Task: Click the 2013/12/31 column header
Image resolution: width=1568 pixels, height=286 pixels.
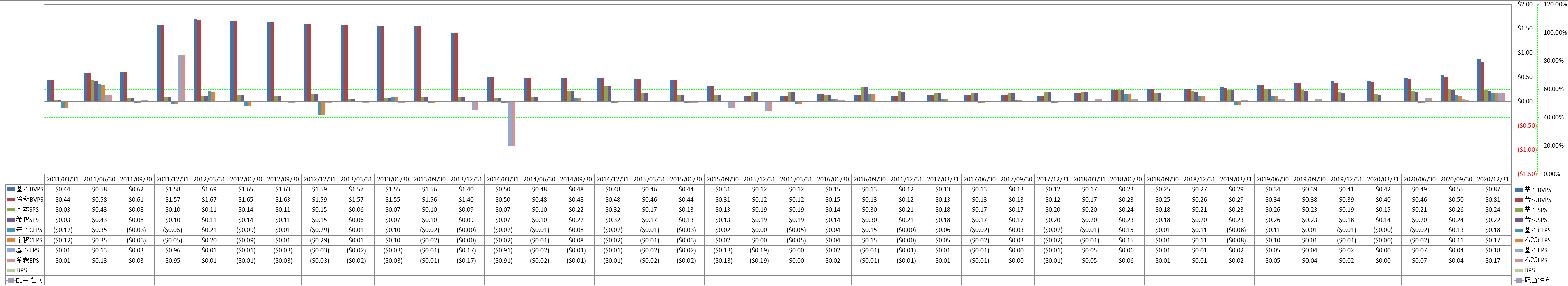Action: pos(466,180)
